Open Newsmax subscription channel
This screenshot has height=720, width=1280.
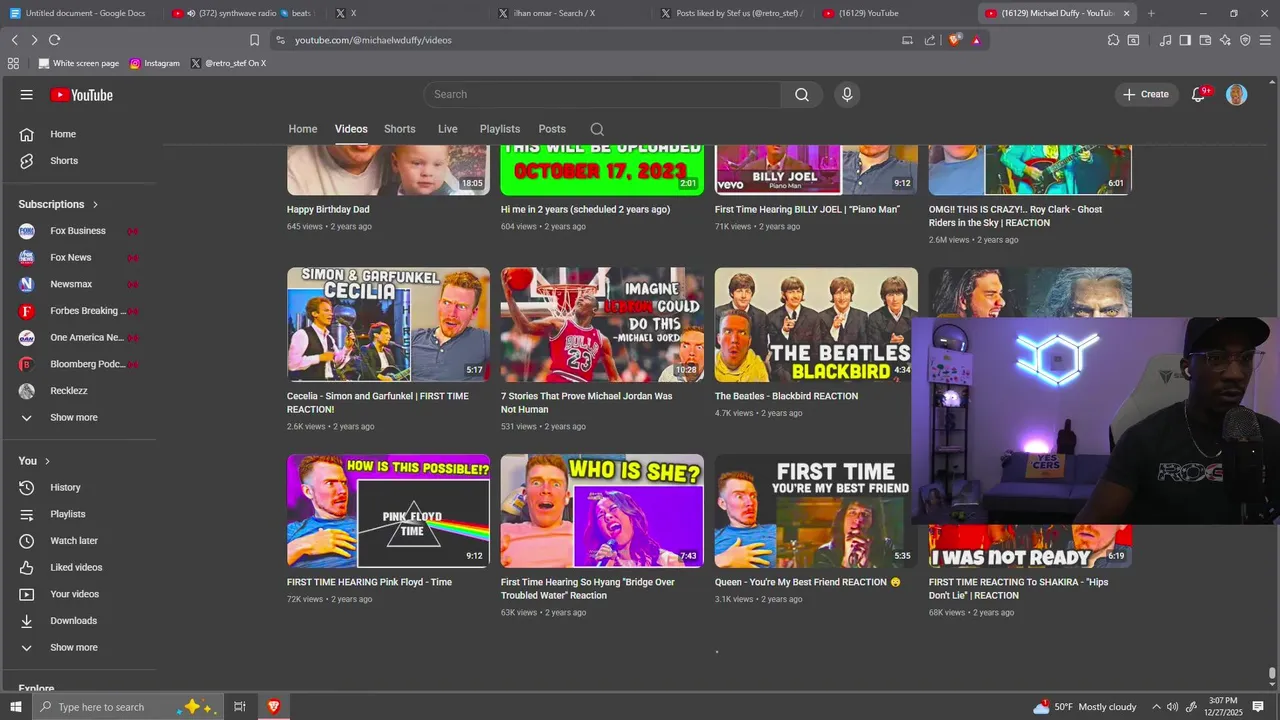pyautogui.click(x=71, y=284)
